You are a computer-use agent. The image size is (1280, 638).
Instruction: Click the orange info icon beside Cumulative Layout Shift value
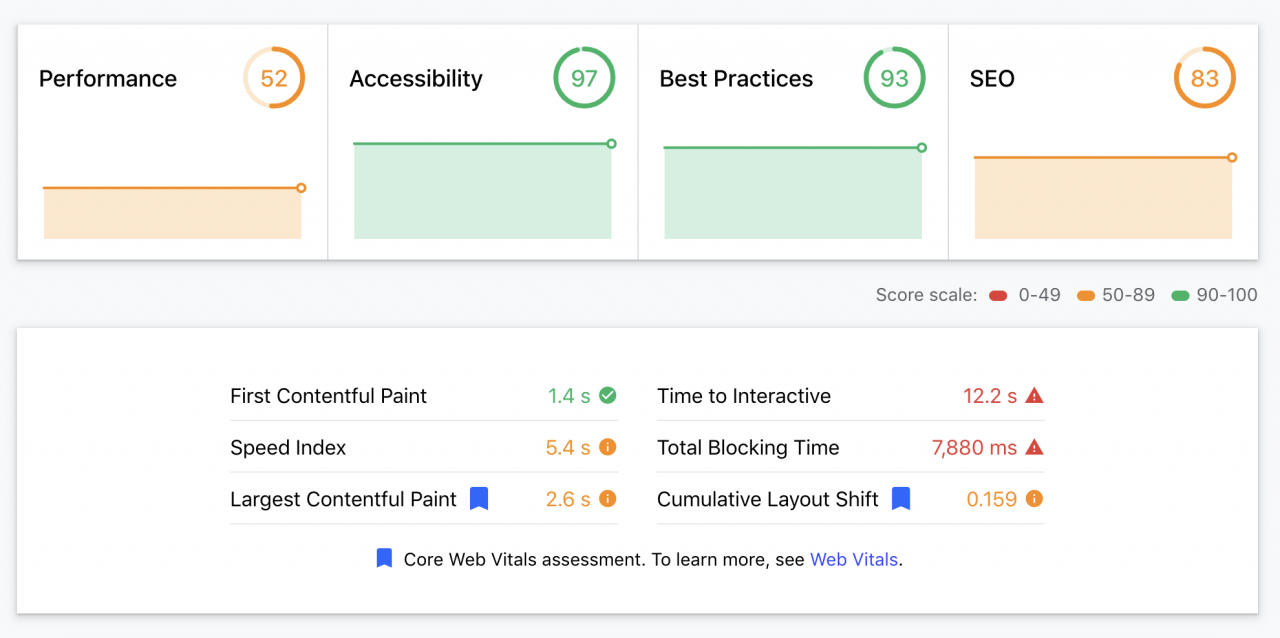1034,498
